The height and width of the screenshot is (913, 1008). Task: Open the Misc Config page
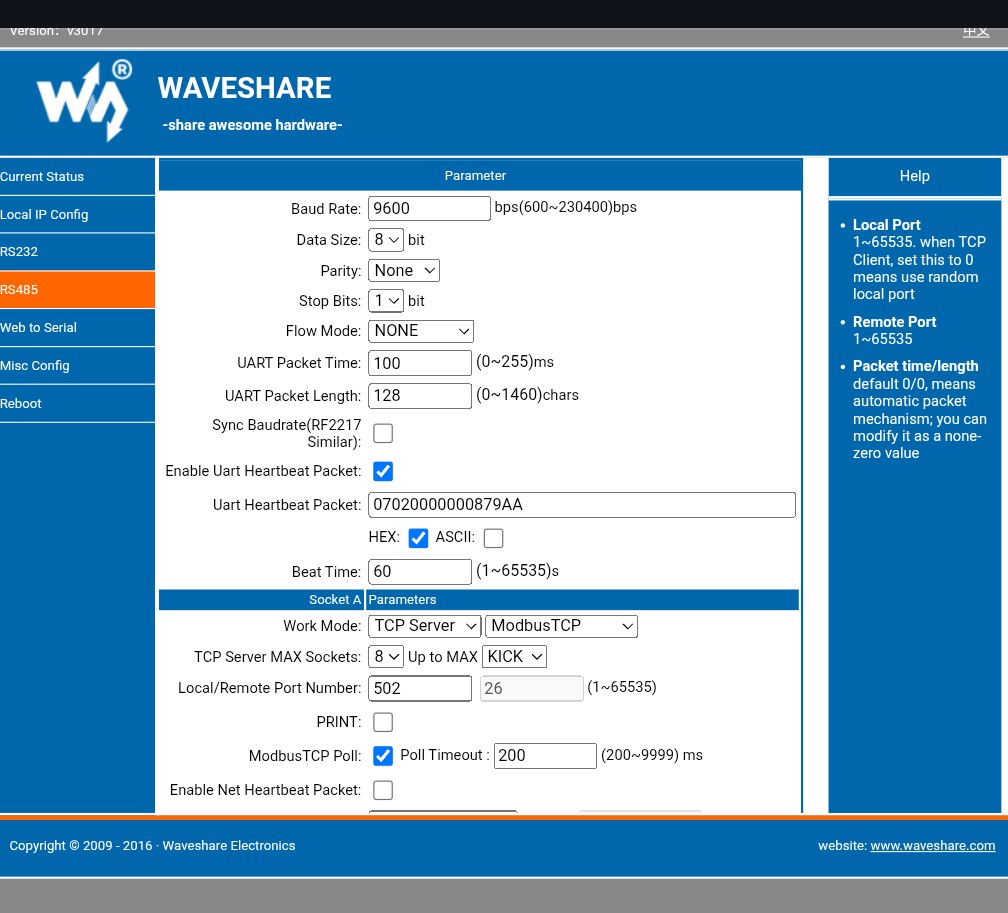[35, 366]
